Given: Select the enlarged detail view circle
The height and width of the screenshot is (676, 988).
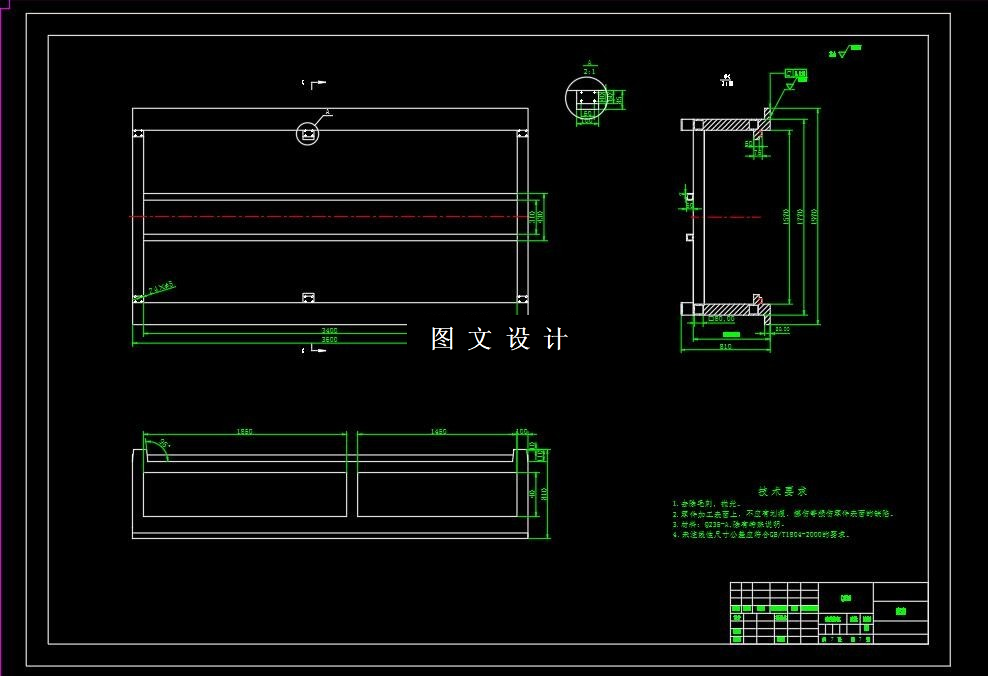Looking at the screenshot, I should point(587,98).
